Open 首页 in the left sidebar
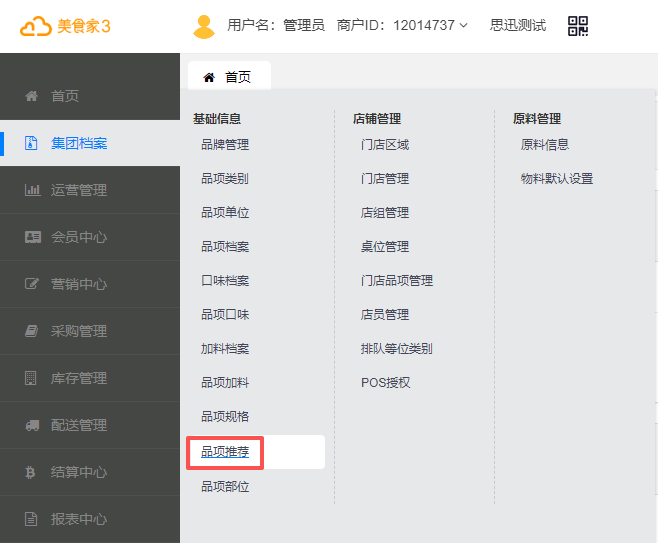The width and height of the screenshot is (658, 543). click(x=65, y=96)
